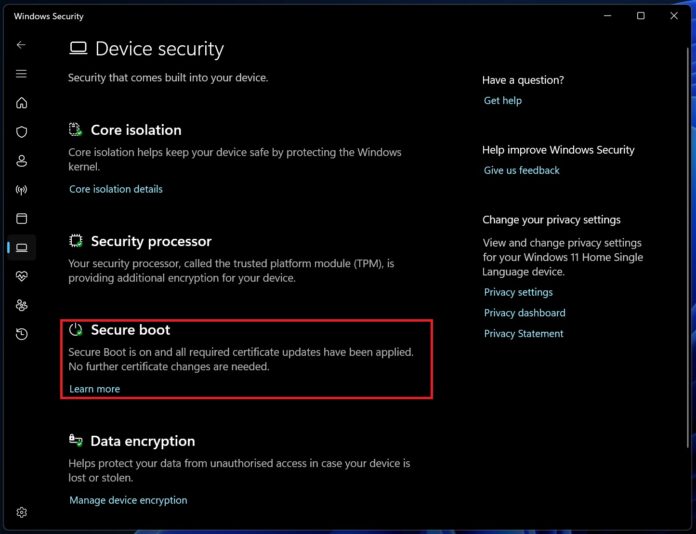Open Protection history clock icon
The width and height of the screenshot is (696, 534).
pos(21,334)
